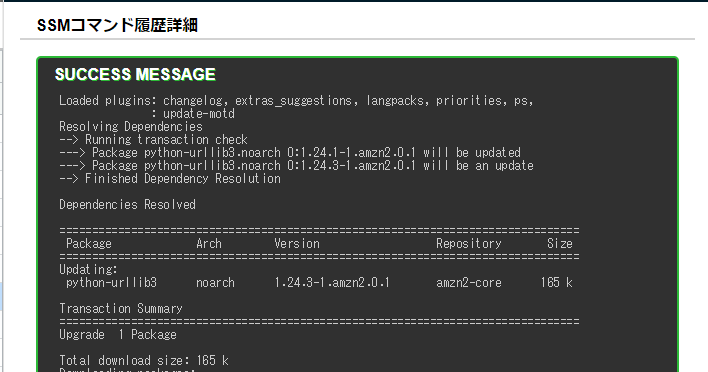
Task: Click 'Upgrade 1 Package' line
Action: 118,335
